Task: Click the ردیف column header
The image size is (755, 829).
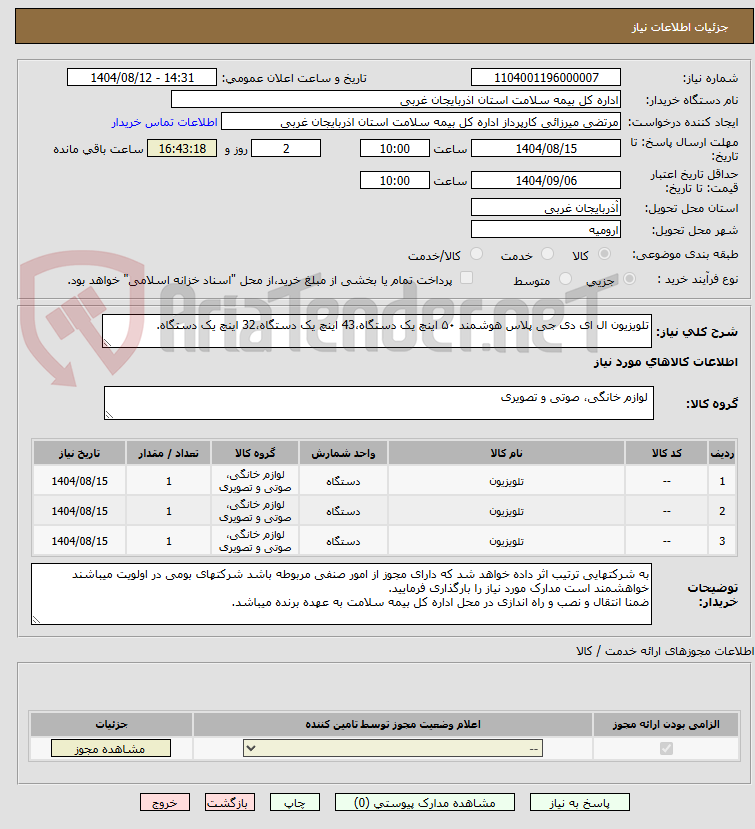Action: coord(722,453)
